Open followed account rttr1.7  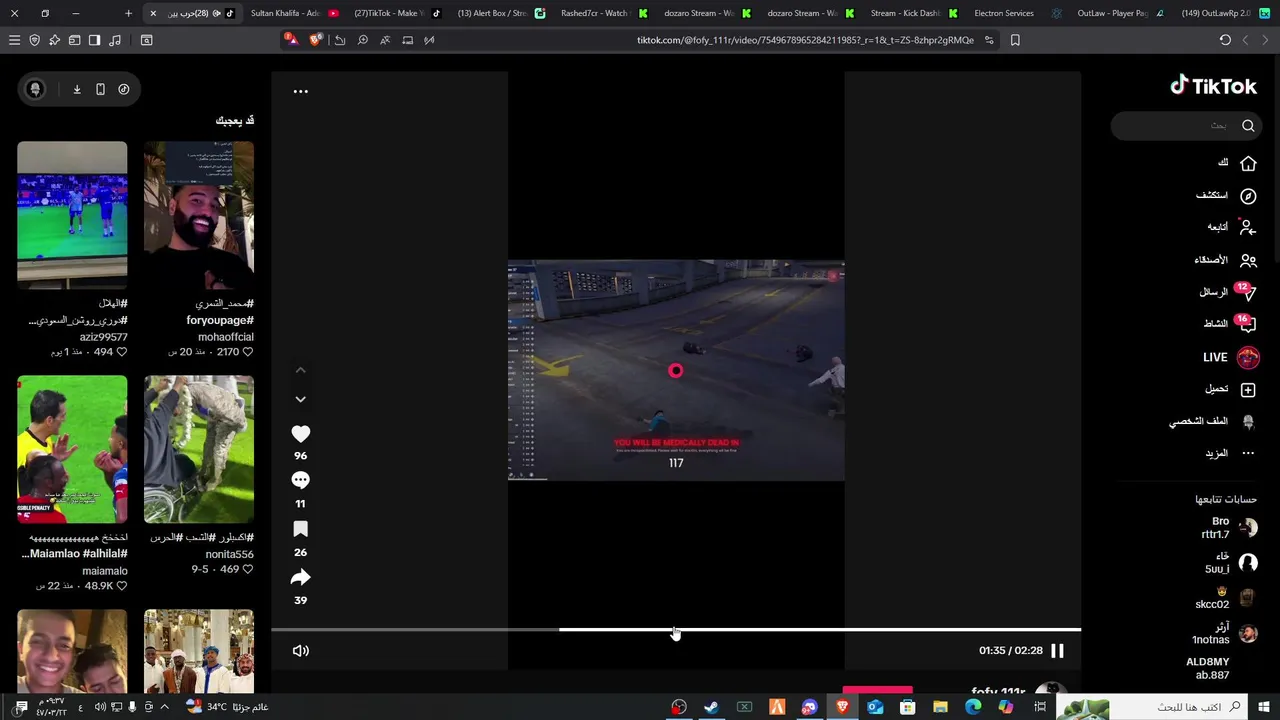pos(1229,528)
